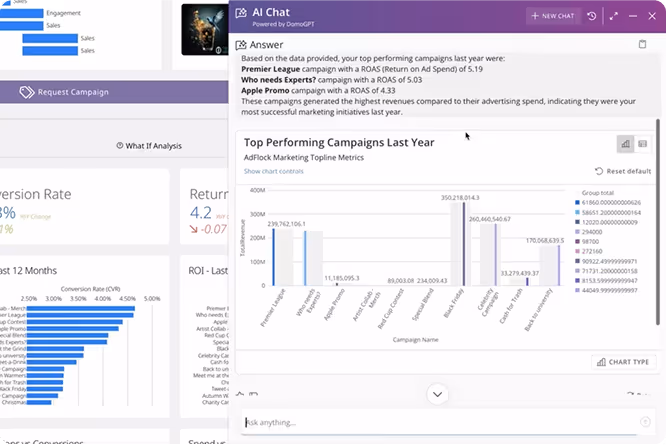Select legend swatch for 61860.000000000626

[x=577, y=203]
